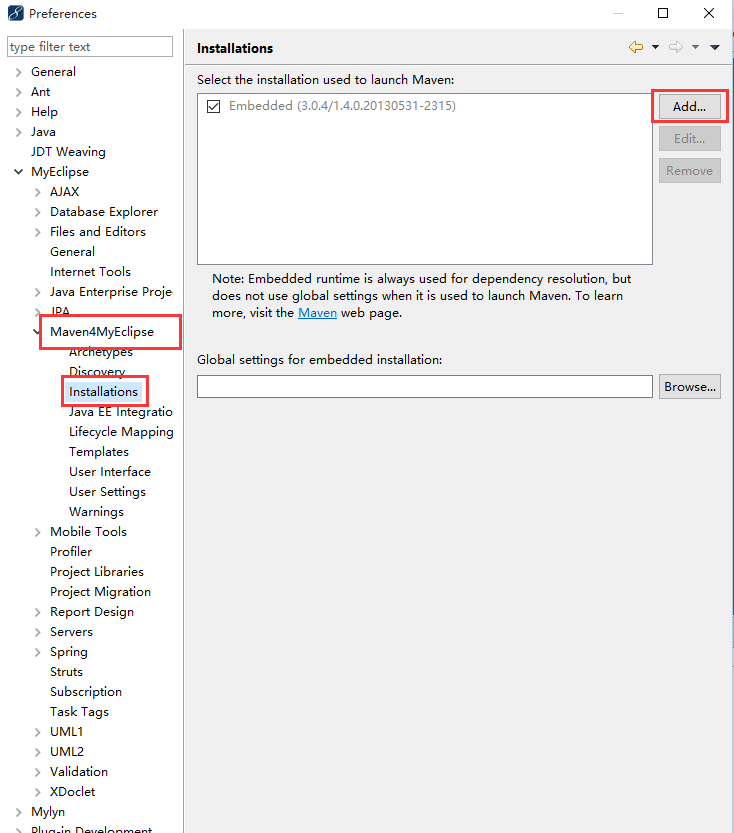Expand the Servers tree node
734x833 pixels.
click(x=38, y=632)
